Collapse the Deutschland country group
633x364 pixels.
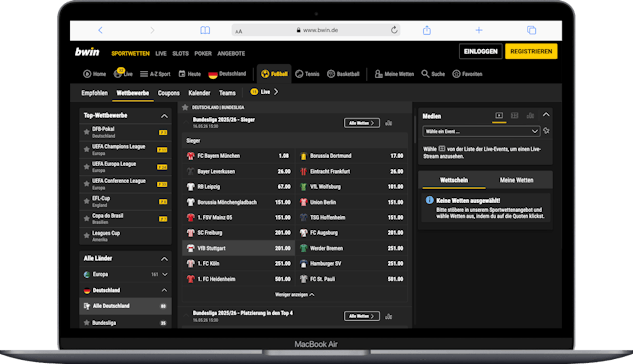tap(164, 290)
